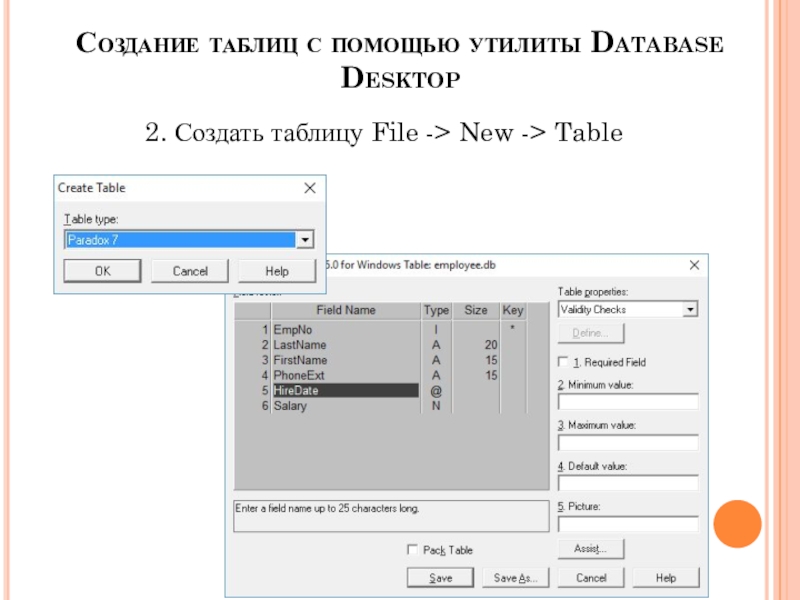Click the Save As button

pos(515,578)
